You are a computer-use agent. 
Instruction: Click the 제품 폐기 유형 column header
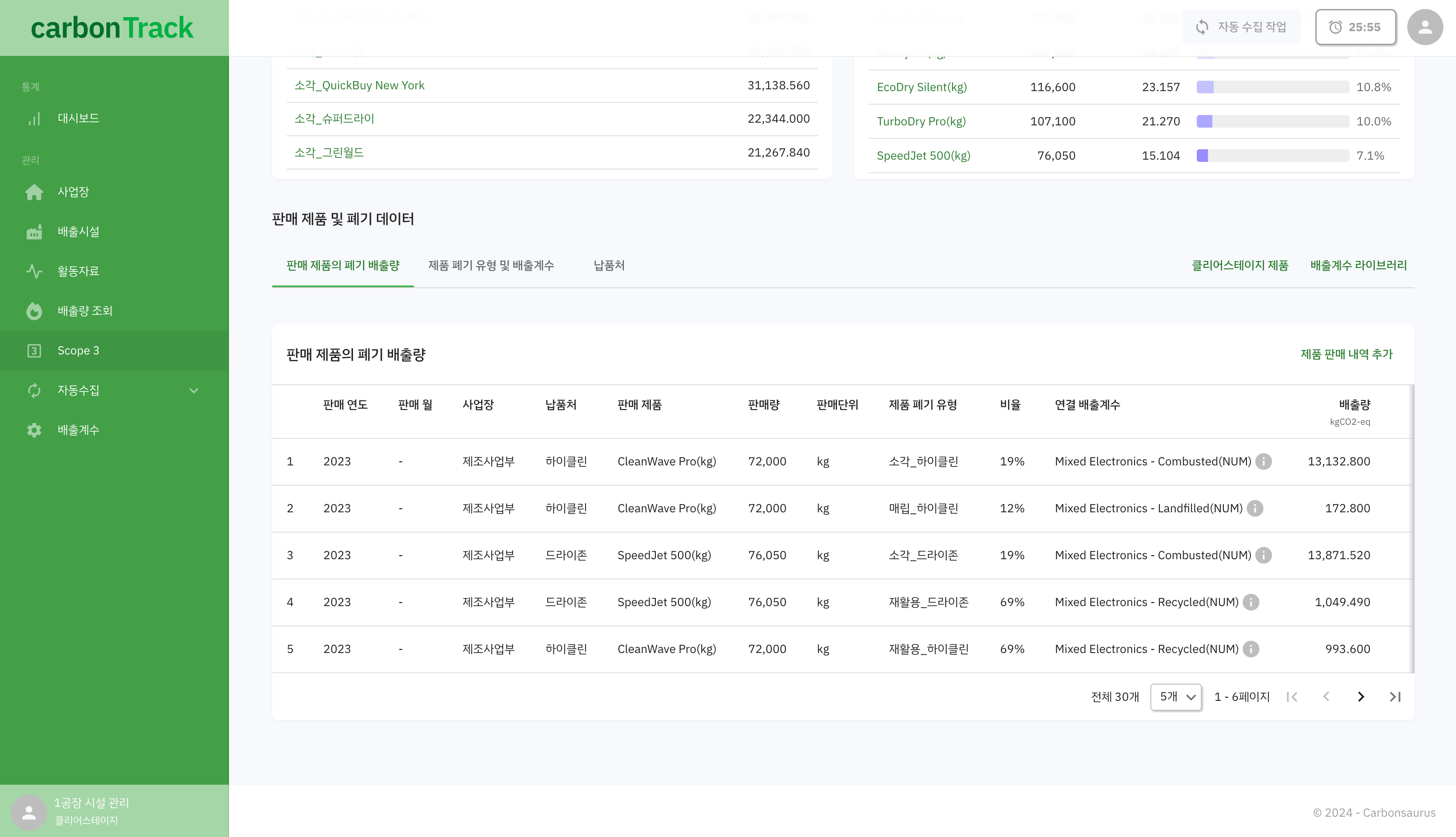tap(923, 405)
